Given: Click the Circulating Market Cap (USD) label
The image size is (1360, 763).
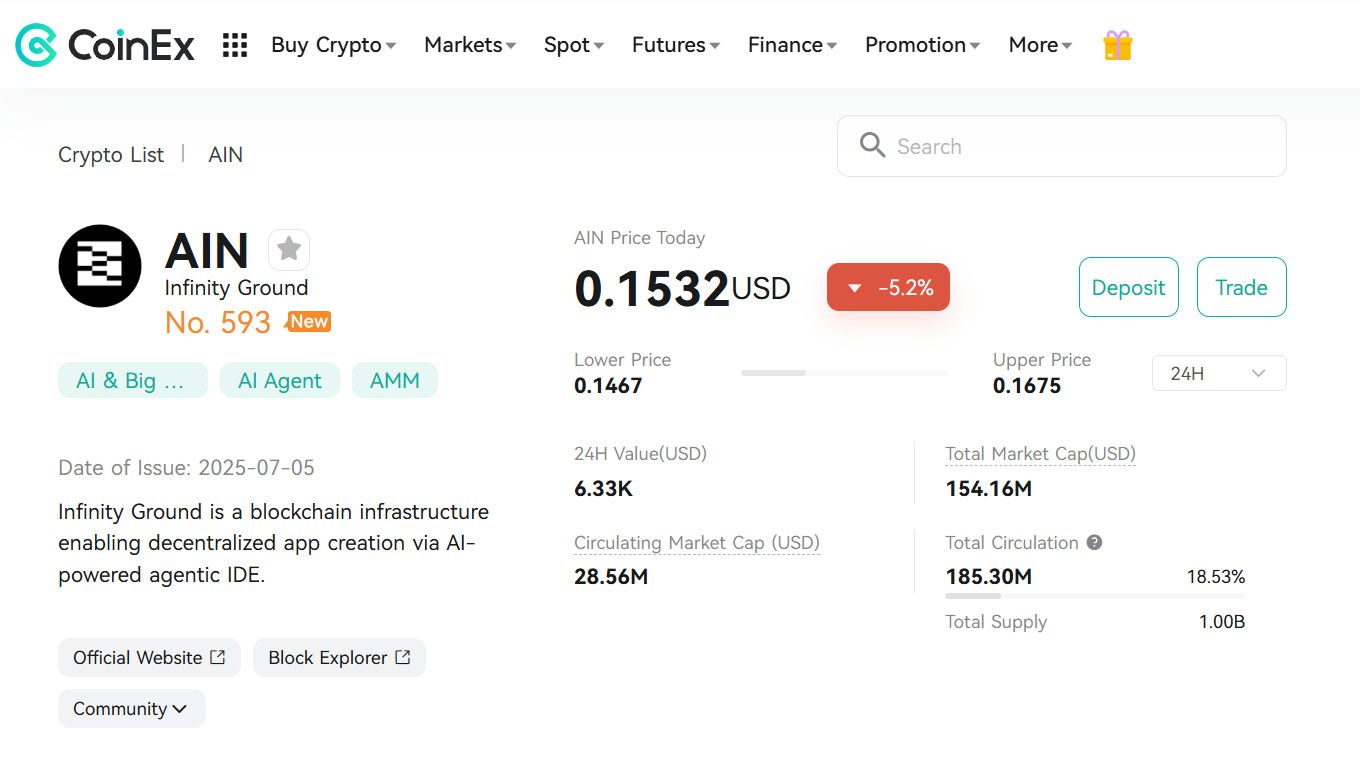Looking at the screenshot, I should 697,542.
